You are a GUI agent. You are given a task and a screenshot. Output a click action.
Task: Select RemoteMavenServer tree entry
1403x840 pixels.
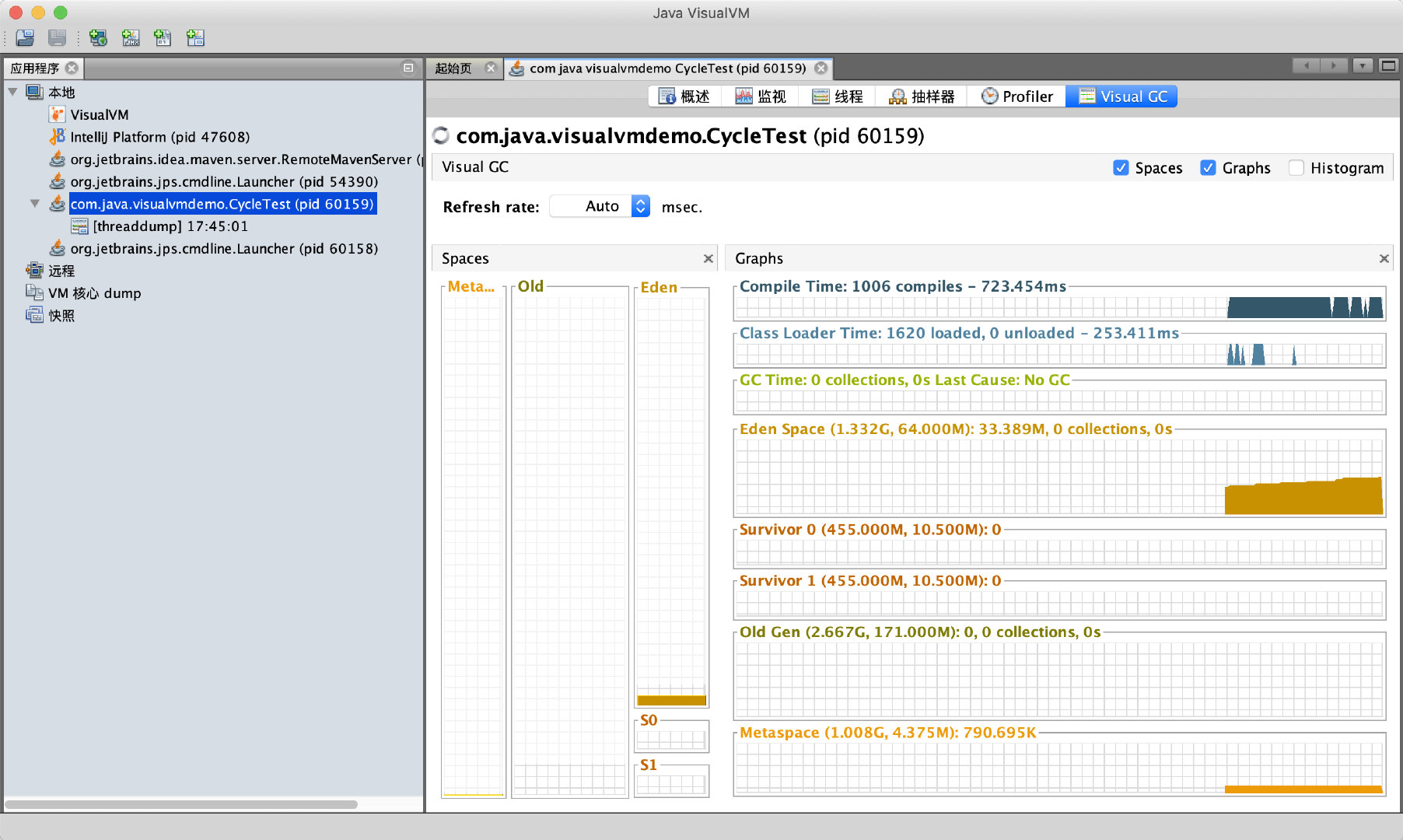click(246, 159)
